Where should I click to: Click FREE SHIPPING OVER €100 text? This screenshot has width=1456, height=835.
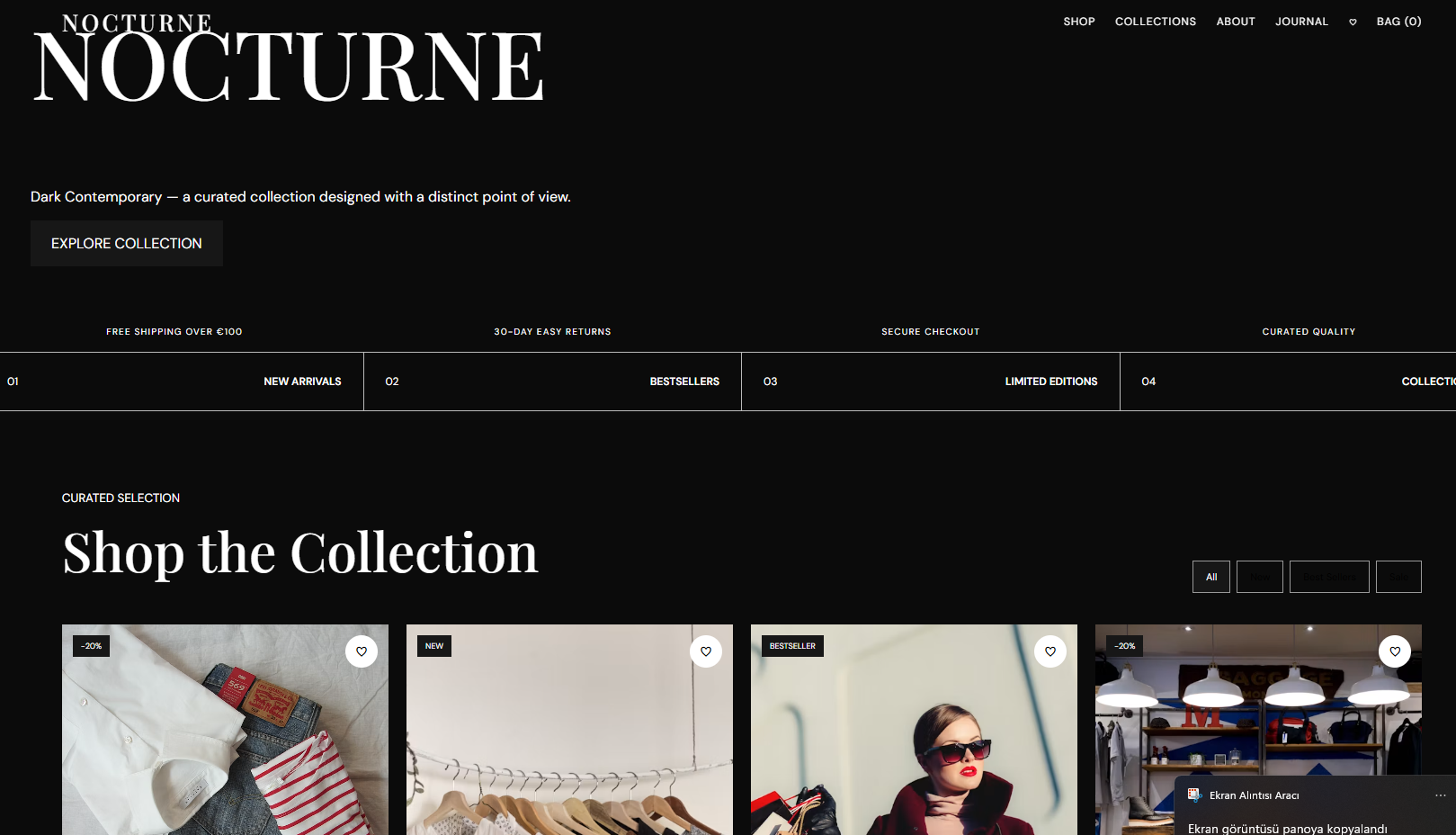pyautogui.click(x=174, y=332)
